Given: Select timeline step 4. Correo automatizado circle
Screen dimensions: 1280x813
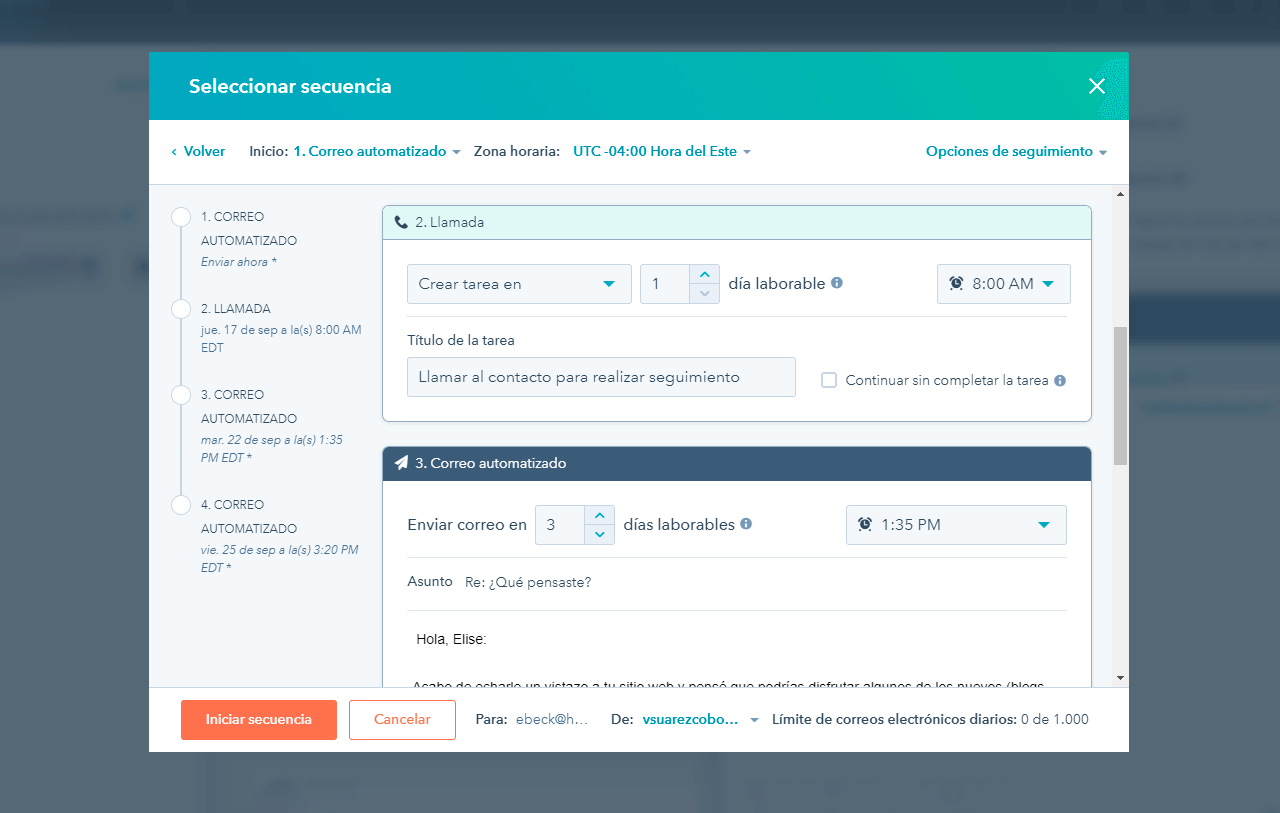Looking at the screenshot, I should 181,505.
